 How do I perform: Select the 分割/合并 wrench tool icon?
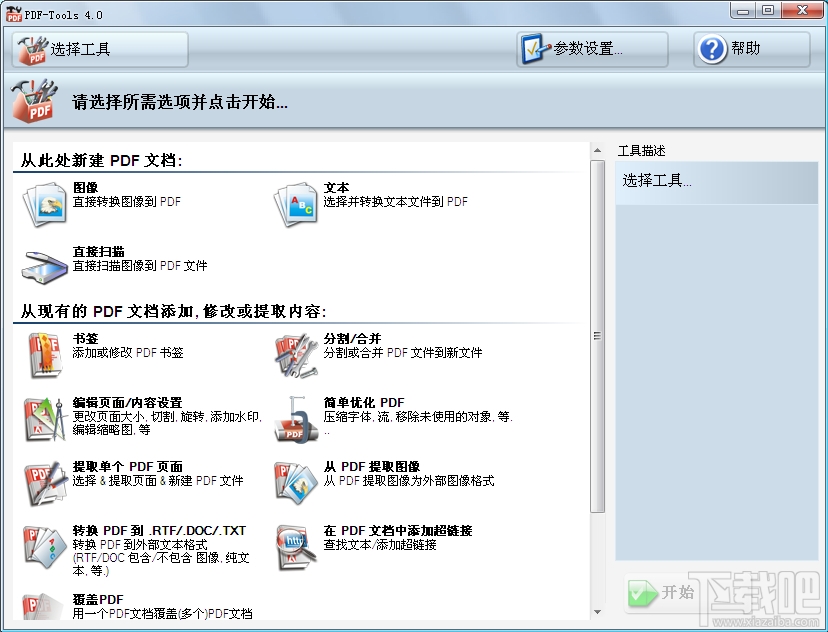(296, 355)
